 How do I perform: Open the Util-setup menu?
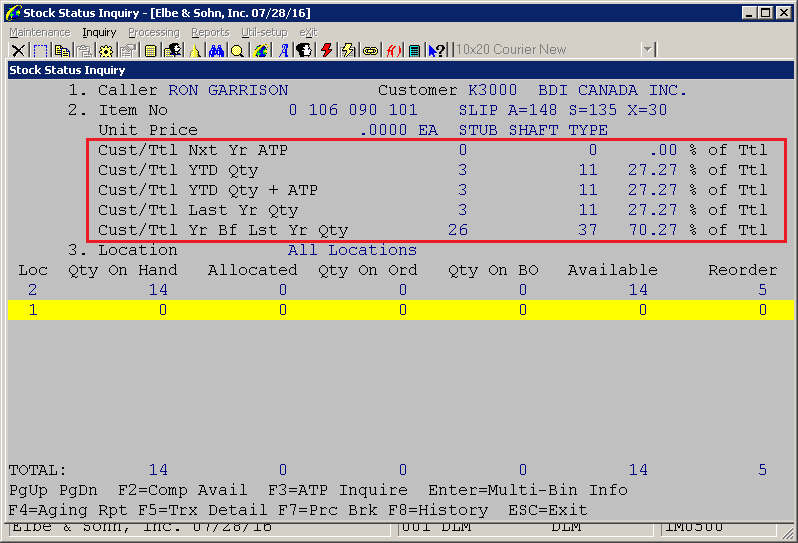click(264, 33)
